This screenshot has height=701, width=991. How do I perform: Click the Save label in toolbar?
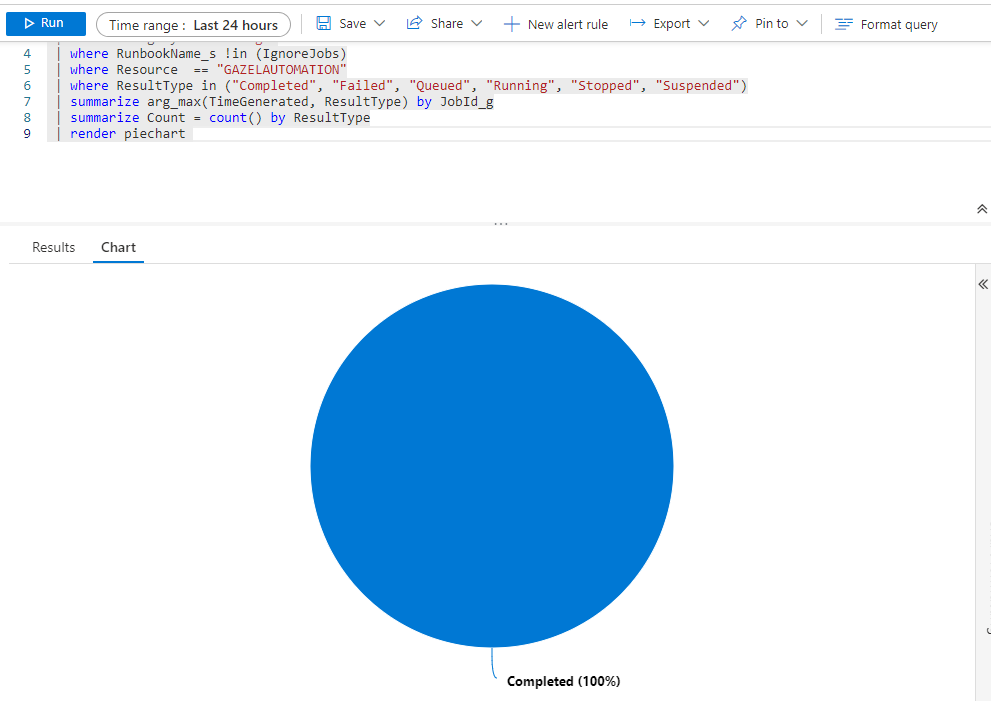pyautogui.click(x=352, y=23)
